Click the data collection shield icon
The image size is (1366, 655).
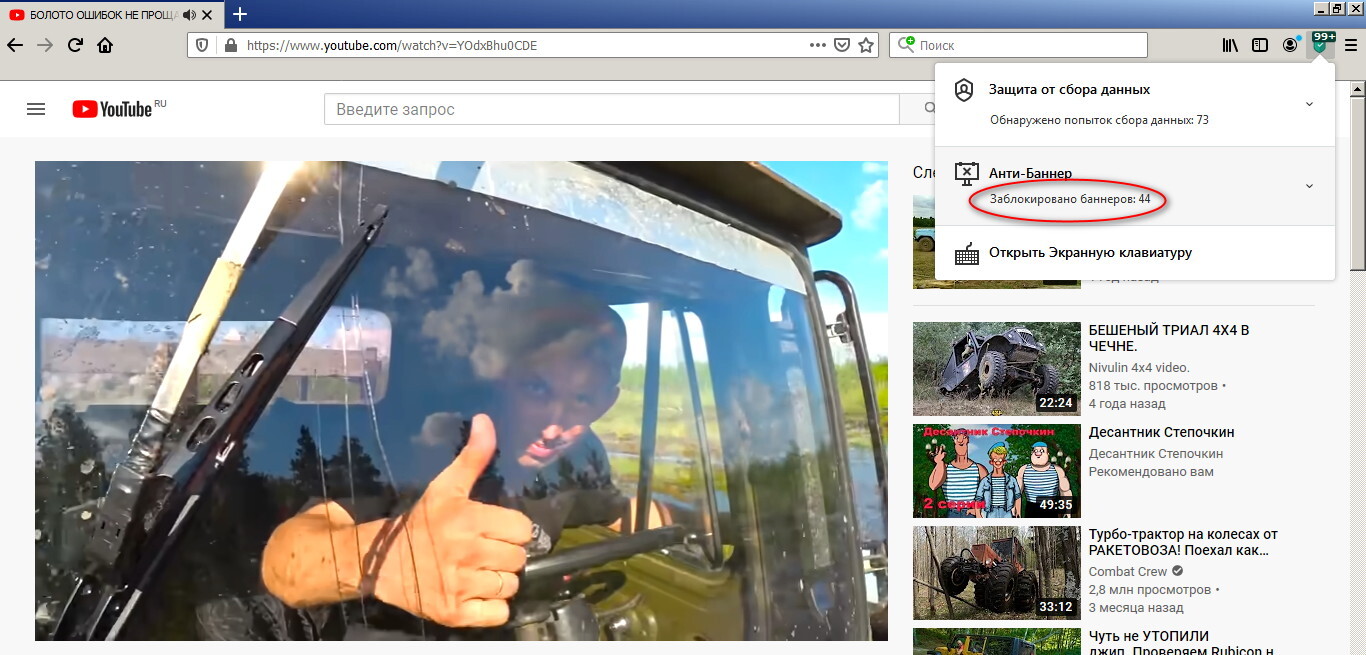(x=964, y=90)
